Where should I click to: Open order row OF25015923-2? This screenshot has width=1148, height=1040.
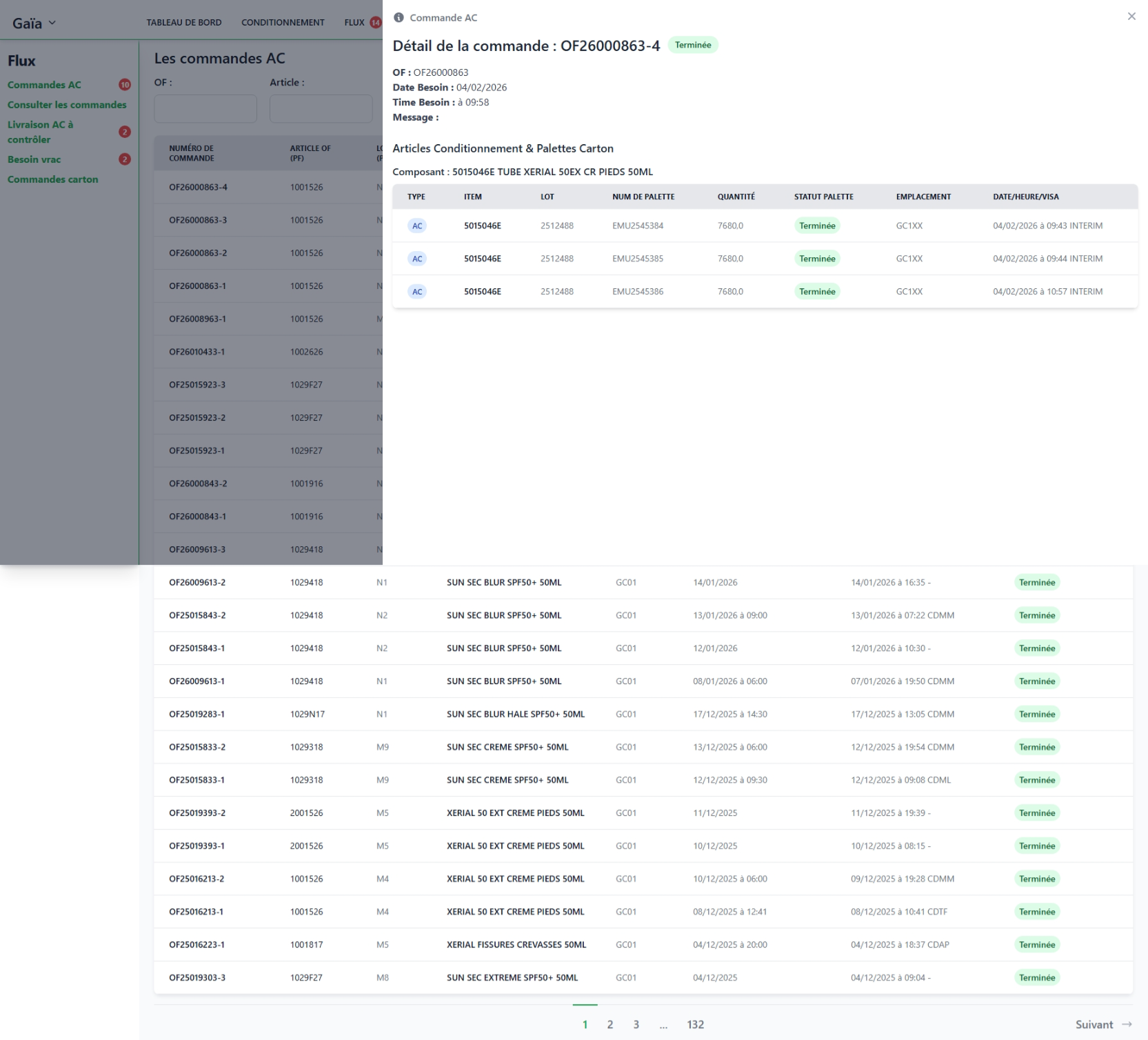[x=268, y=418]
